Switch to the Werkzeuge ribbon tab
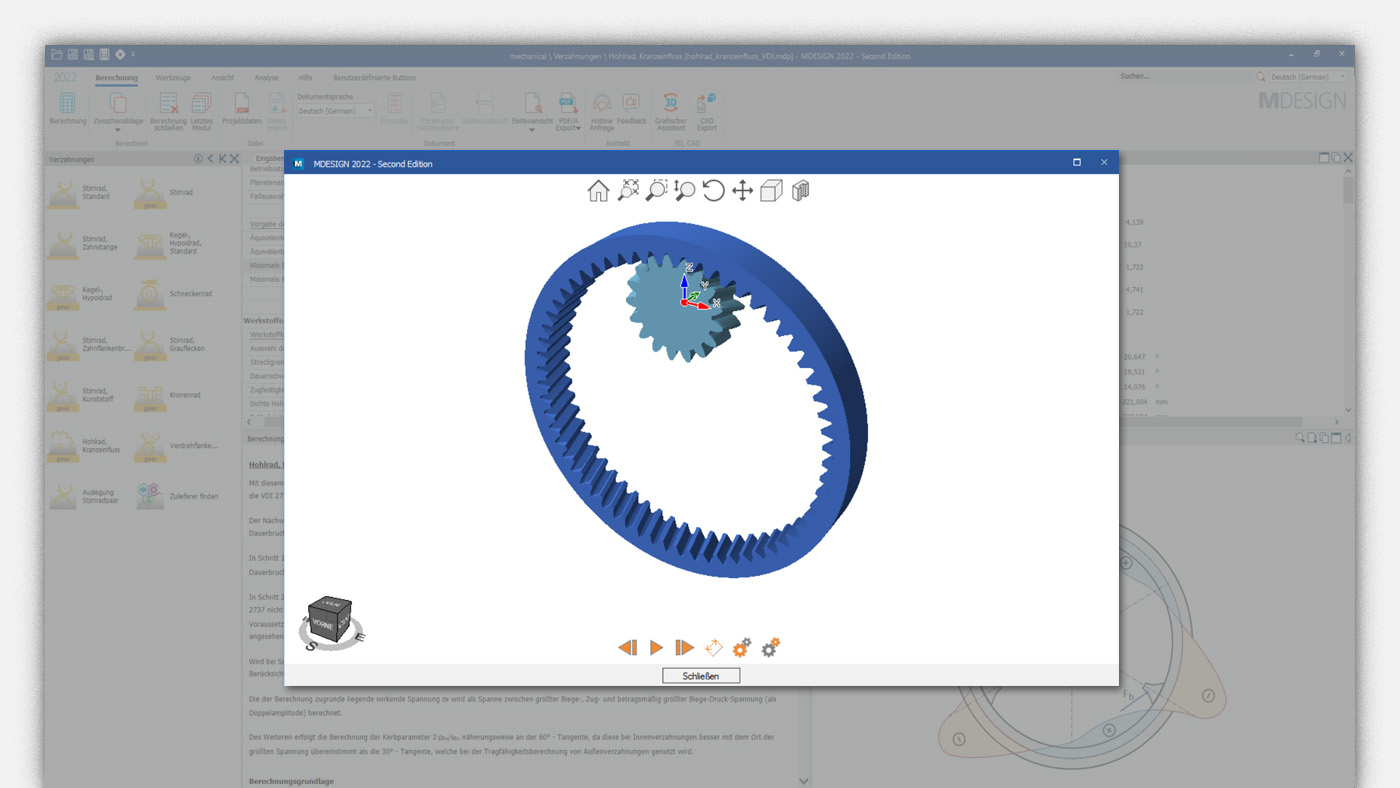The image size is (1400, 788). coord(173,77)
